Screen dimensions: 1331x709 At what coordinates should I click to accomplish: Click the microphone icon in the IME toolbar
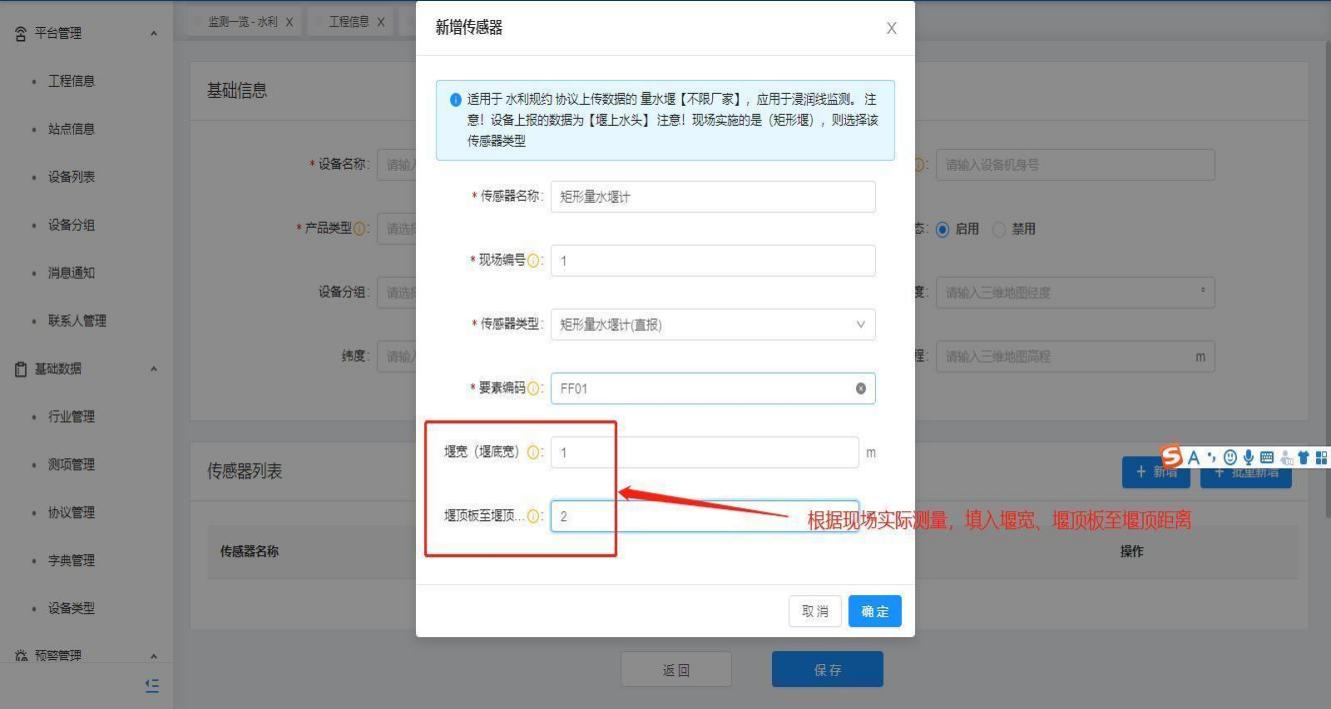pyautogui.click(x=1248, y=457)
